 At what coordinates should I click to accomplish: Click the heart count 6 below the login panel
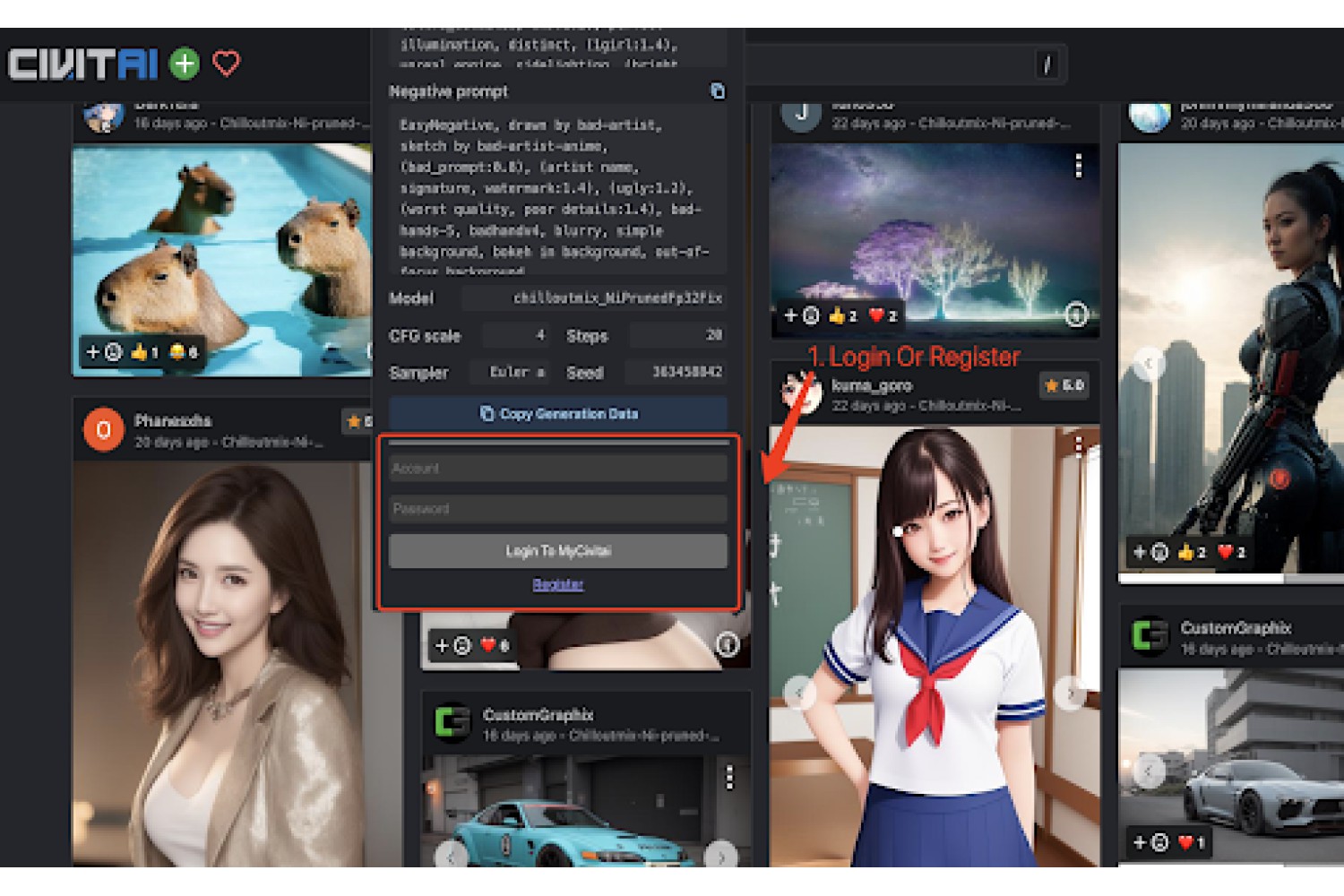pos(494,645)
